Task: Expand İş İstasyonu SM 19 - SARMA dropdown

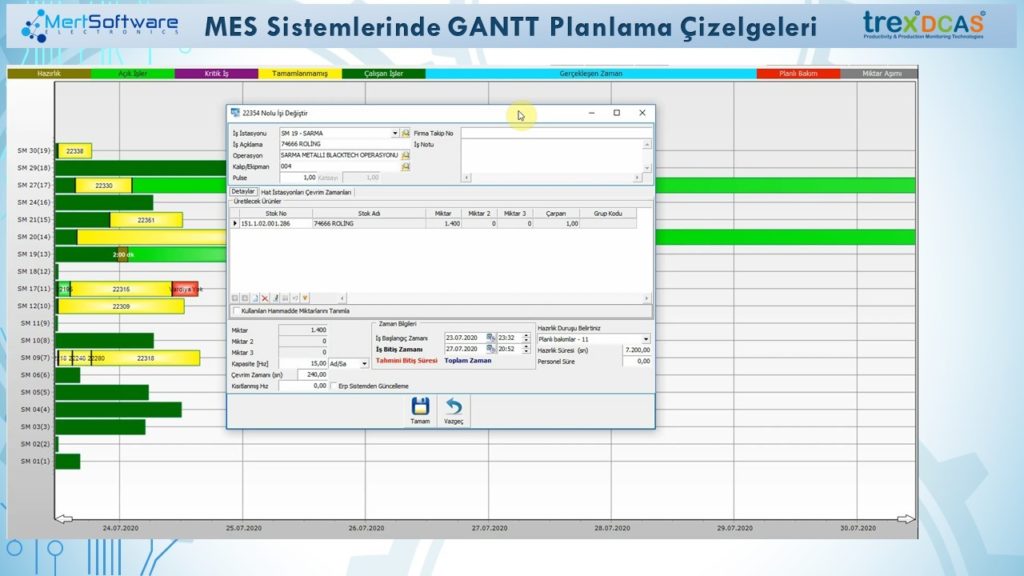Action: [395, 133]
